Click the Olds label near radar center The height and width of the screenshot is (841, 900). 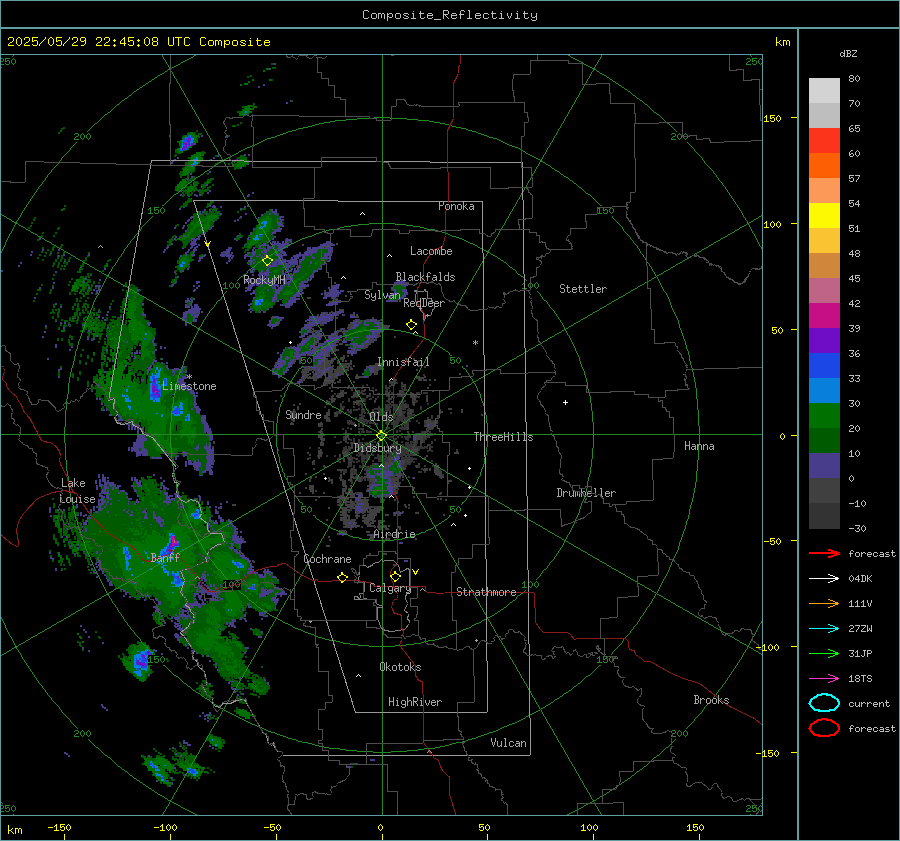click(381, 417)
